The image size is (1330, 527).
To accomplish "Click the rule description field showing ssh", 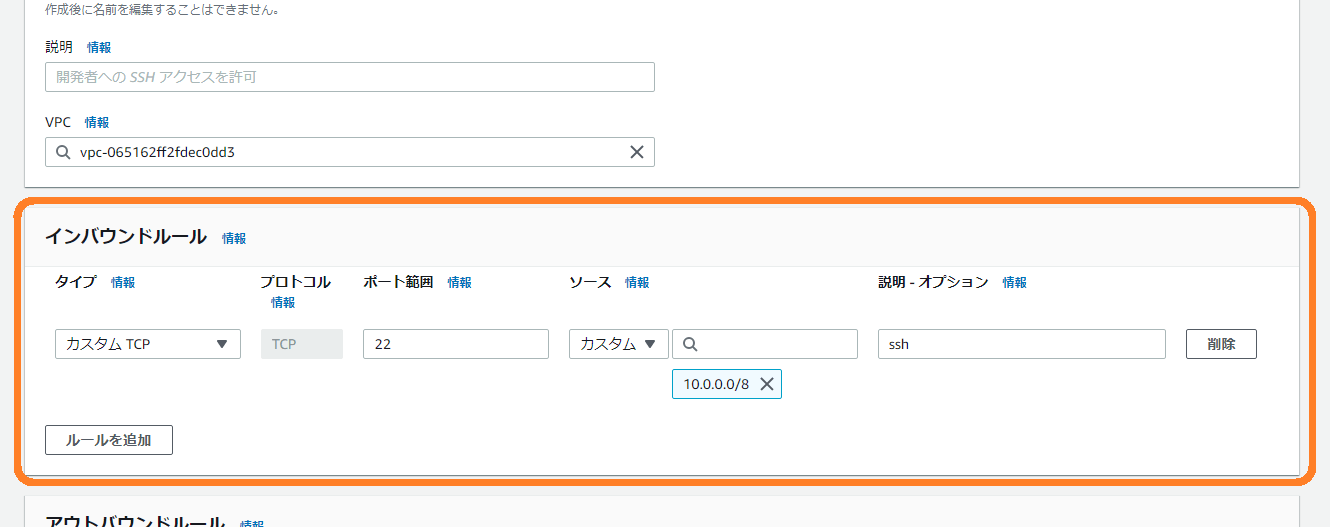I will (x=1022, y=344).
